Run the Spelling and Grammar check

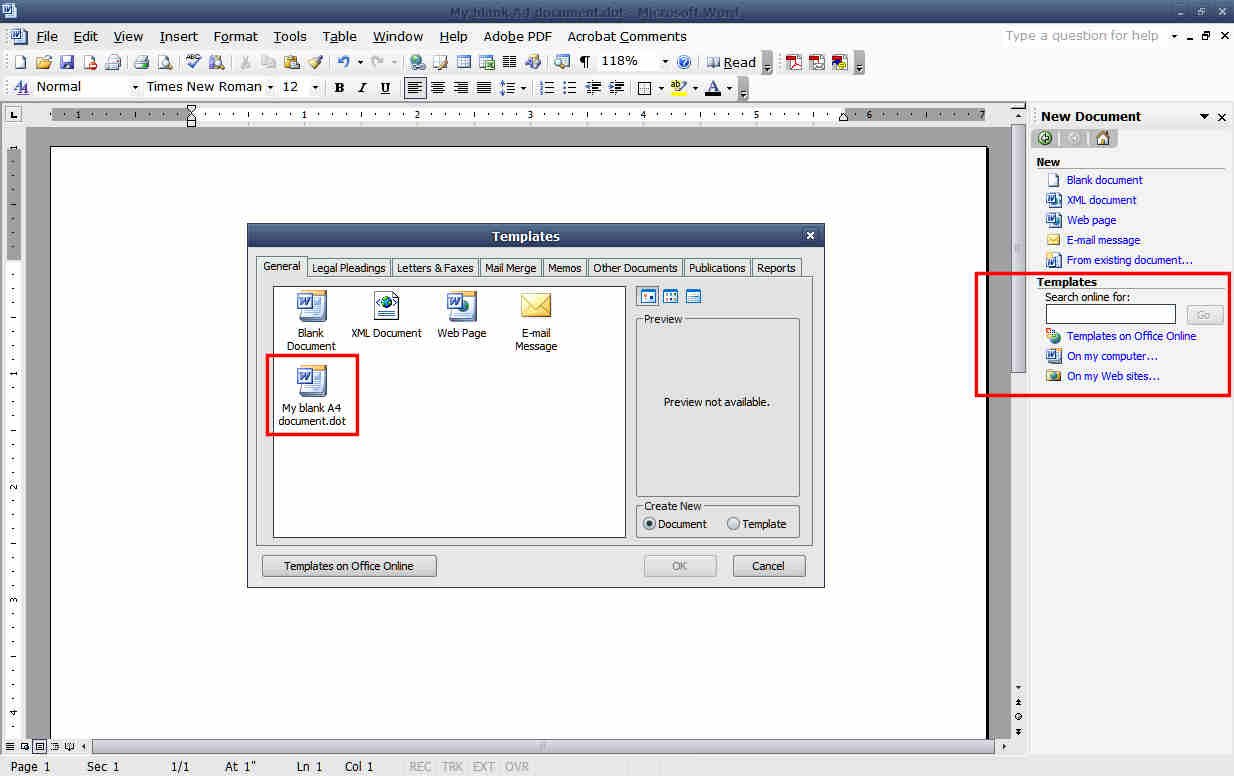coord(194,62)
